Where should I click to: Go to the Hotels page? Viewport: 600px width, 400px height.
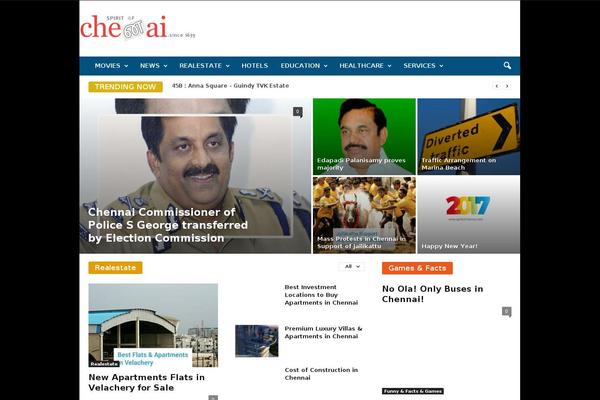(x=255, y=66)
